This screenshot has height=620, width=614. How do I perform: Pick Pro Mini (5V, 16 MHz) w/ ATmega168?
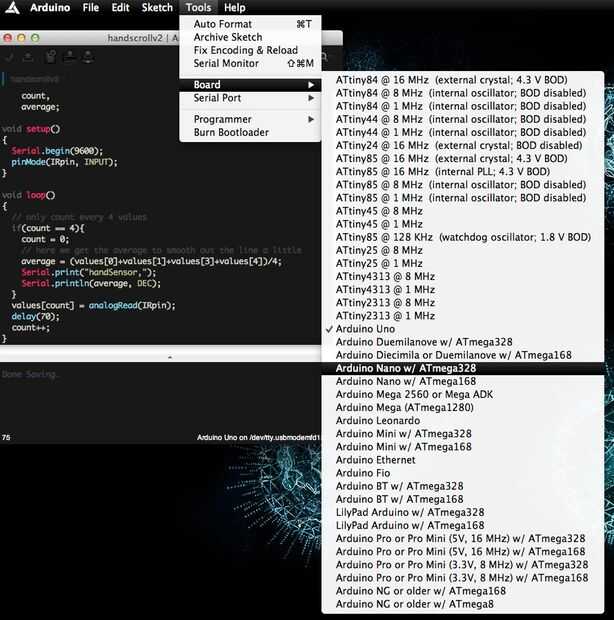click(463, 552)
